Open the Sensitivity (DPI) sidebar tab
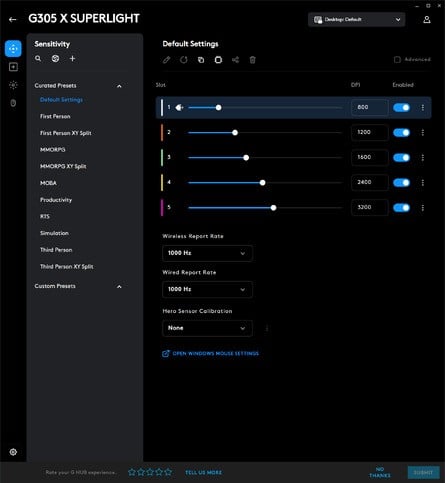The width and height of the screenshot is (445, 483). pos(13,49)
